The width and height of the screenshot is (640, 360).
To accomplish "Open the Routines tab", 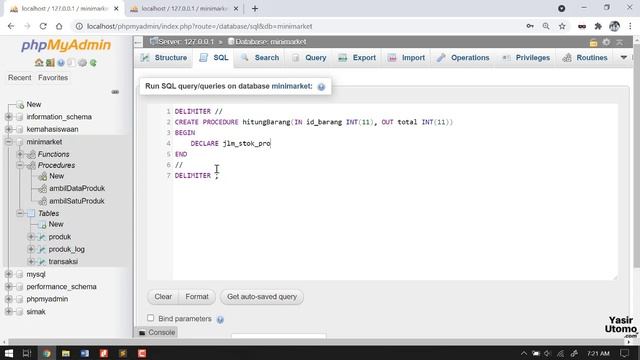I will pos(585,58).
